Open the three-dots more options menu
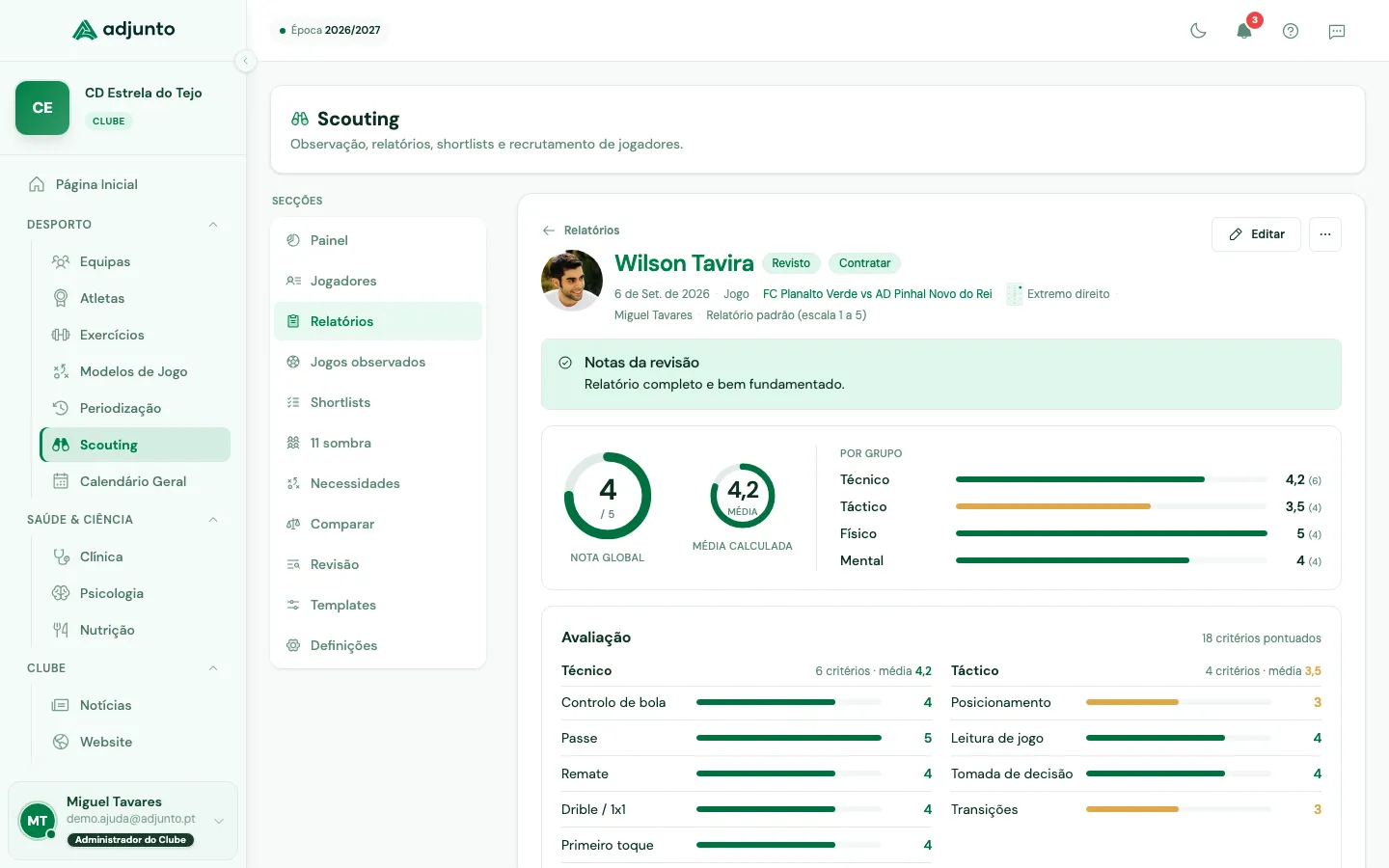The height and width of the screenshot is (868, 1389). click(x=1325, y=234)
